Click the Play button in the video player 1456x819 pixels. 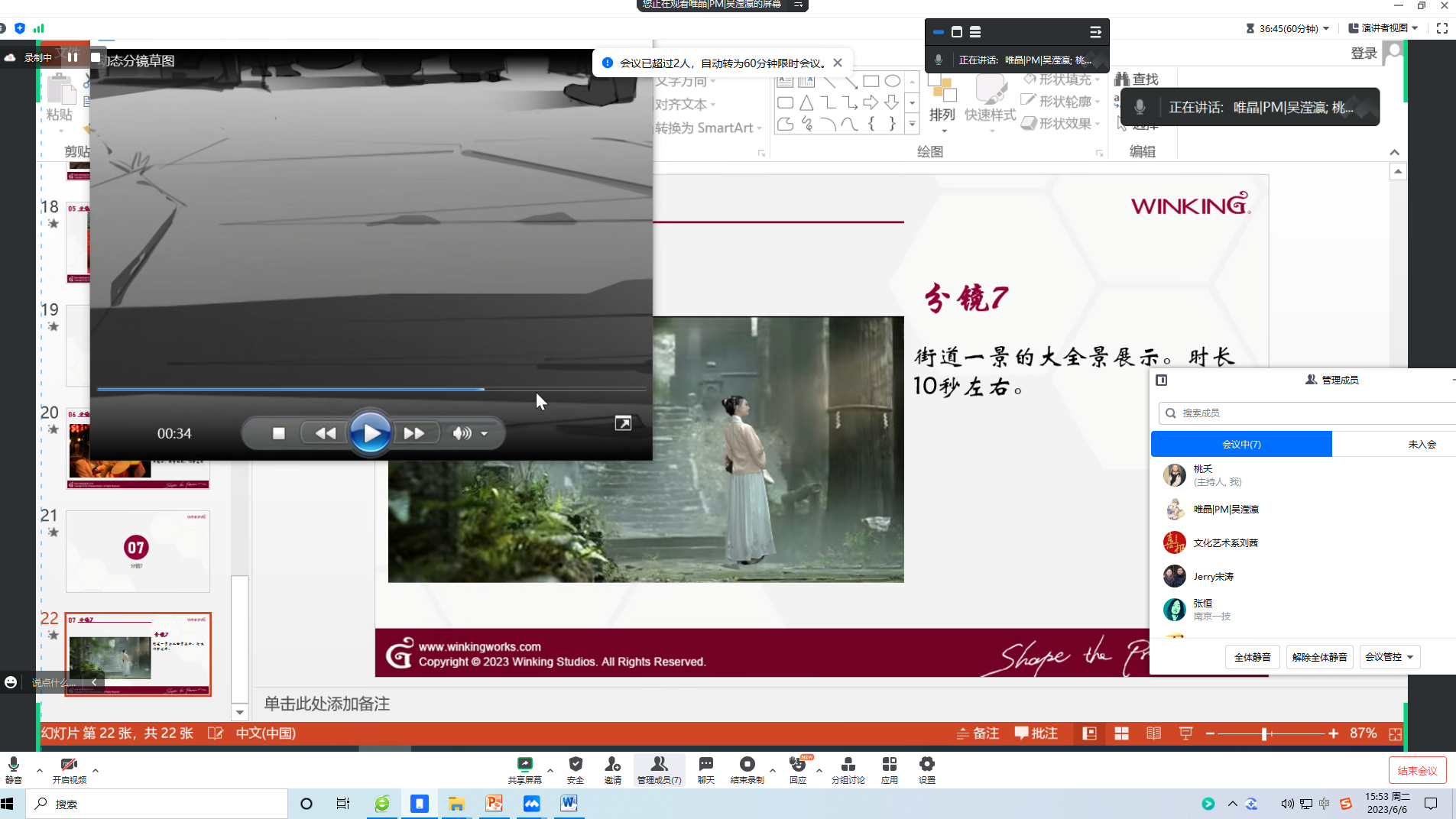coord(371,433)
